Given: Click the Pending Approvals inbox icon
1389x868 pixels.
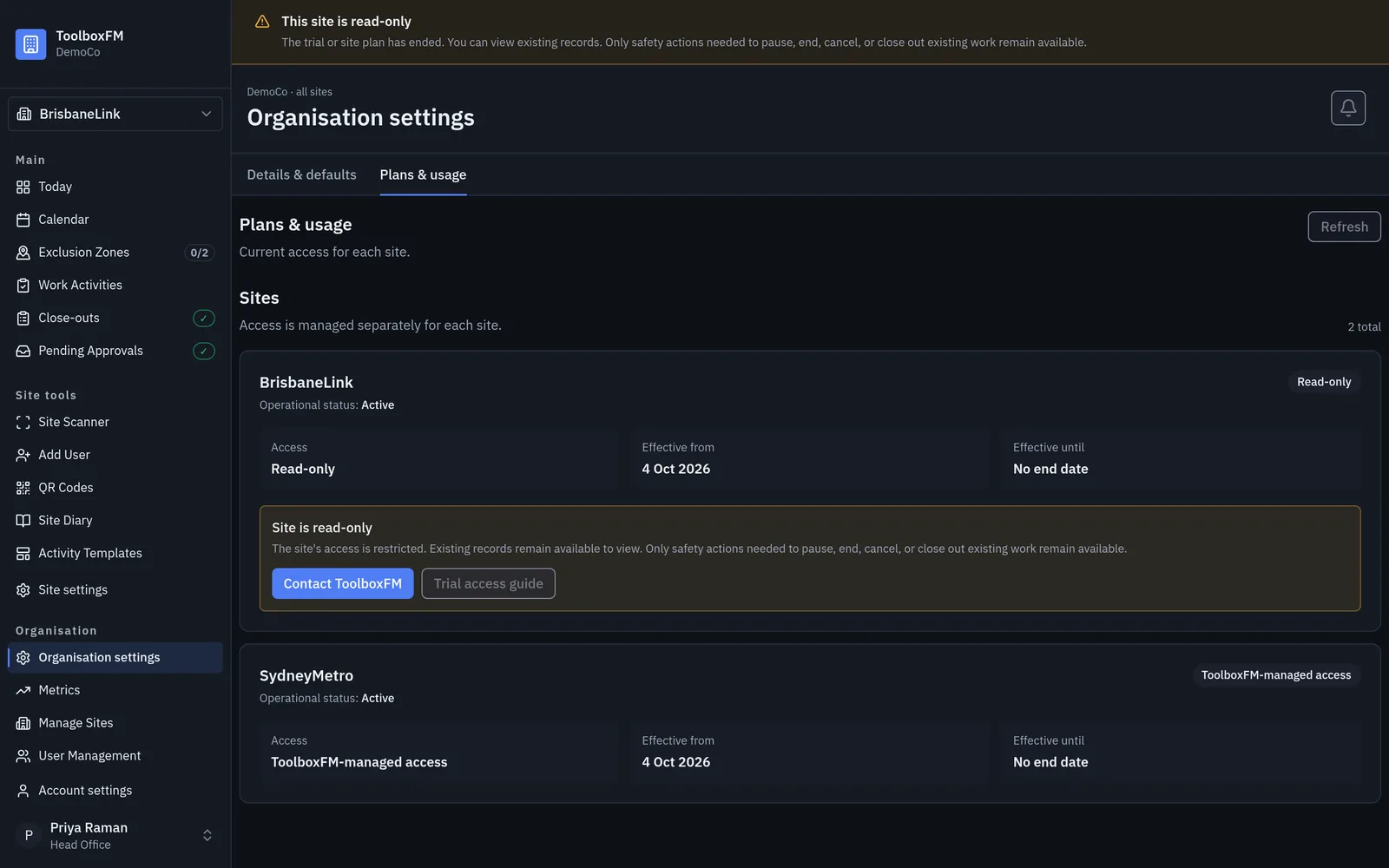Looking at the screenshot, I should (x=23, y=351).
